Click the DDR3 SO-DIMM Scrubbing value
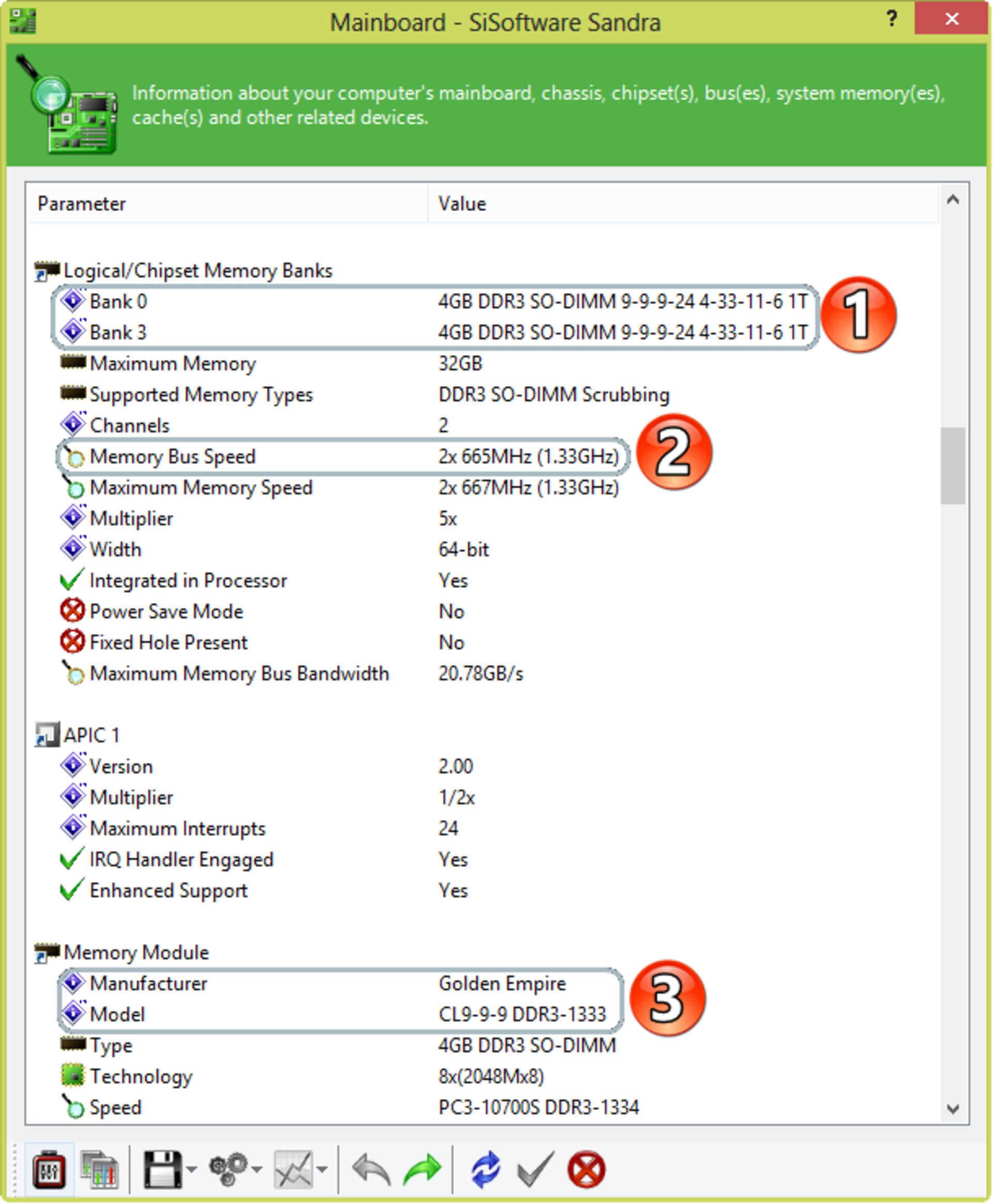Viewport: 993px width, 1204px height. tap(554, 394)
